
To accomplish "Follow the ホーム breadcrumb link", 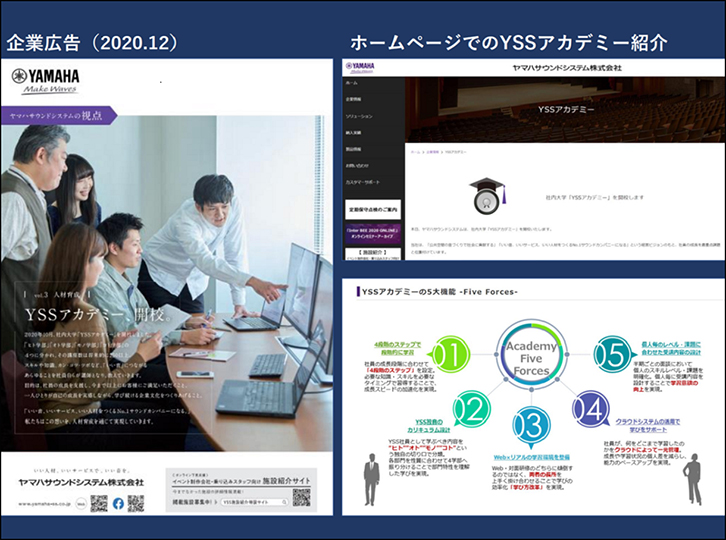I will pos(416,152).
